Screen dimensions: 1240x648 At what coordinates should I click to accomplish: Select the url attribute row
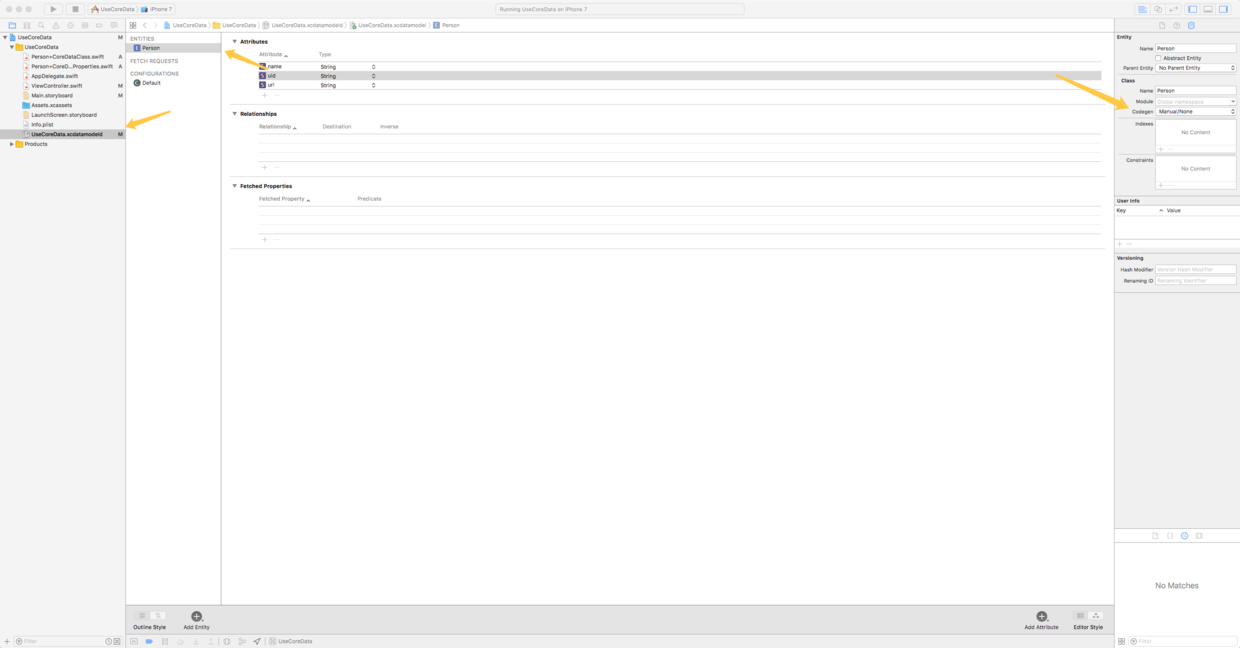pos(679,85)
